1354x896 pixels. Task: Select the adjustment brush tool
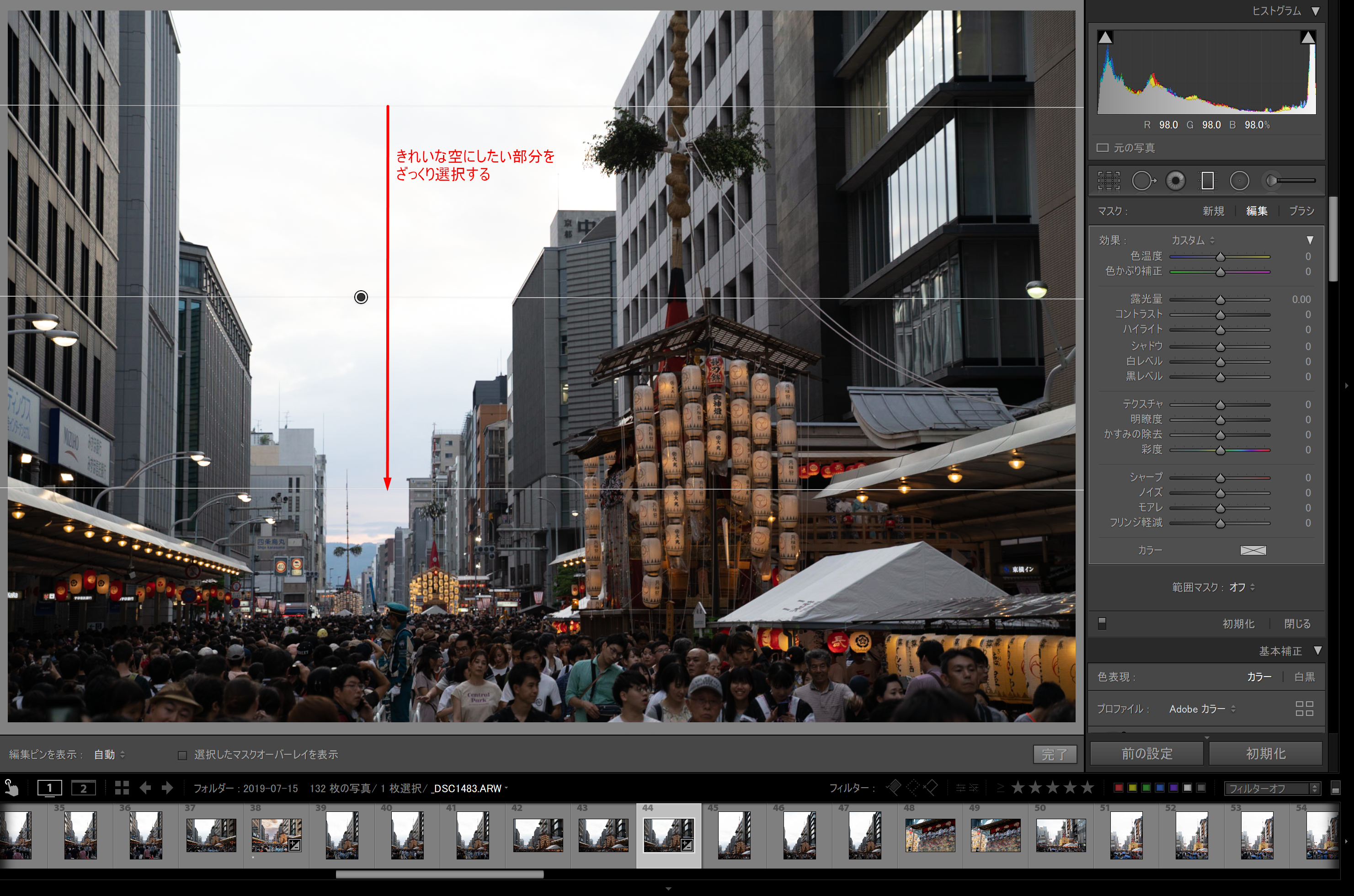pos(1290,181)
